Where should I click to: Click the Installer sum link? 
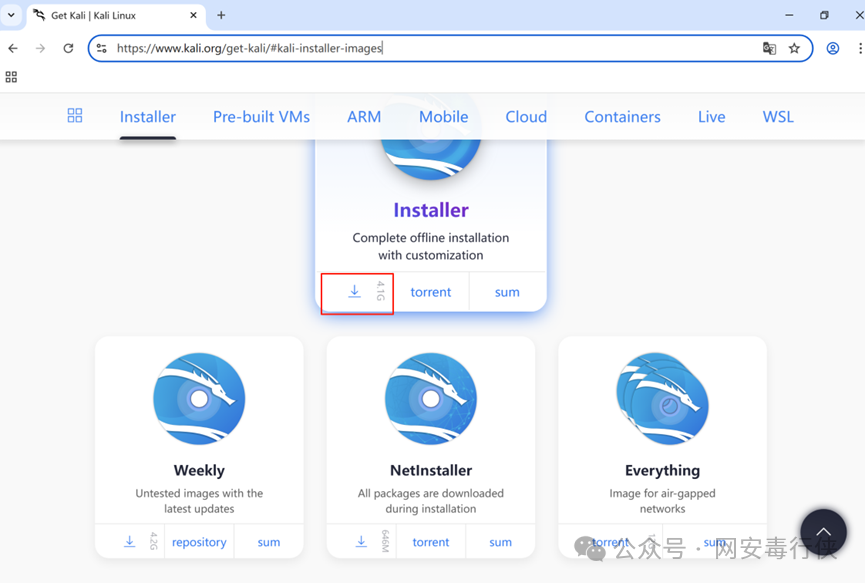click(507, 292)
